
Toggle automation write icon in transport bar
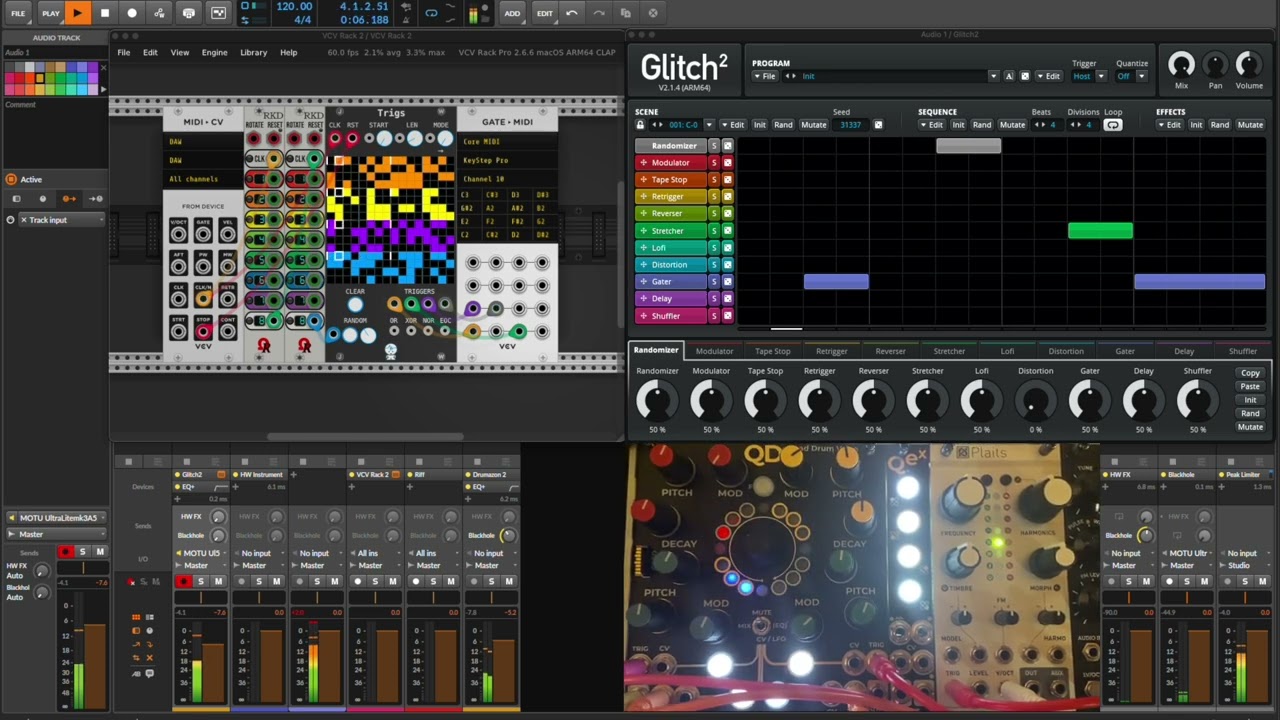(159, 13)
